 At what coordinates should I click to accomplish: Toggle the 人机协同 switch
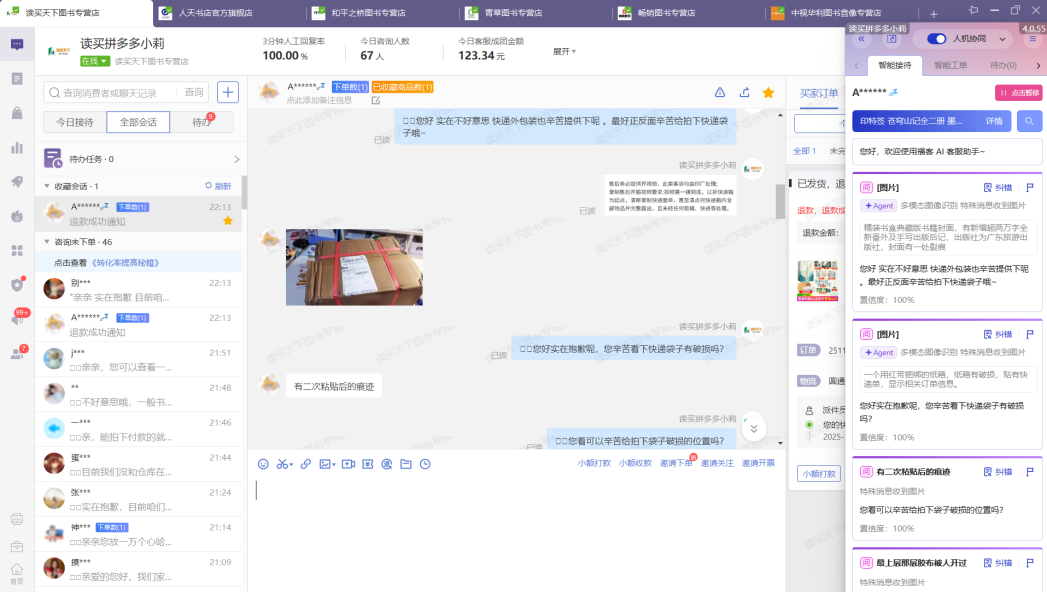936,39
